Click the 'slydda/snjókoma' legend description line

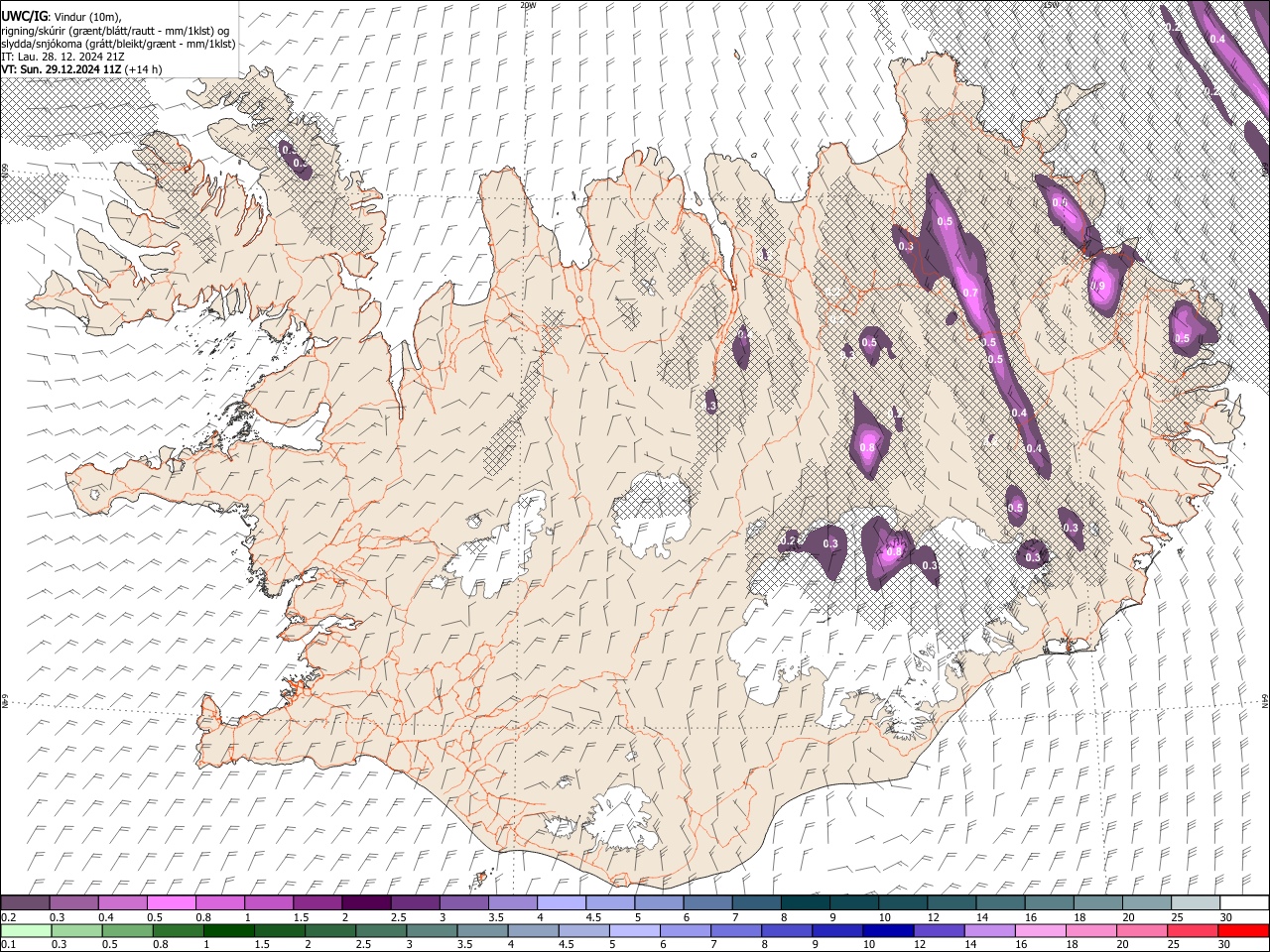click(118, 44)
